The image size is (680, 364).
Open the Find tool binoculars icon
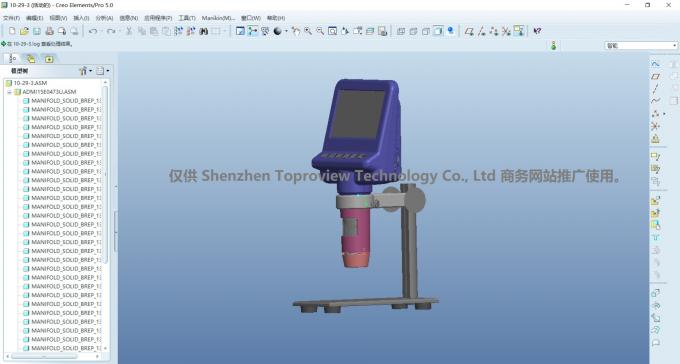[x=203, y=31]
